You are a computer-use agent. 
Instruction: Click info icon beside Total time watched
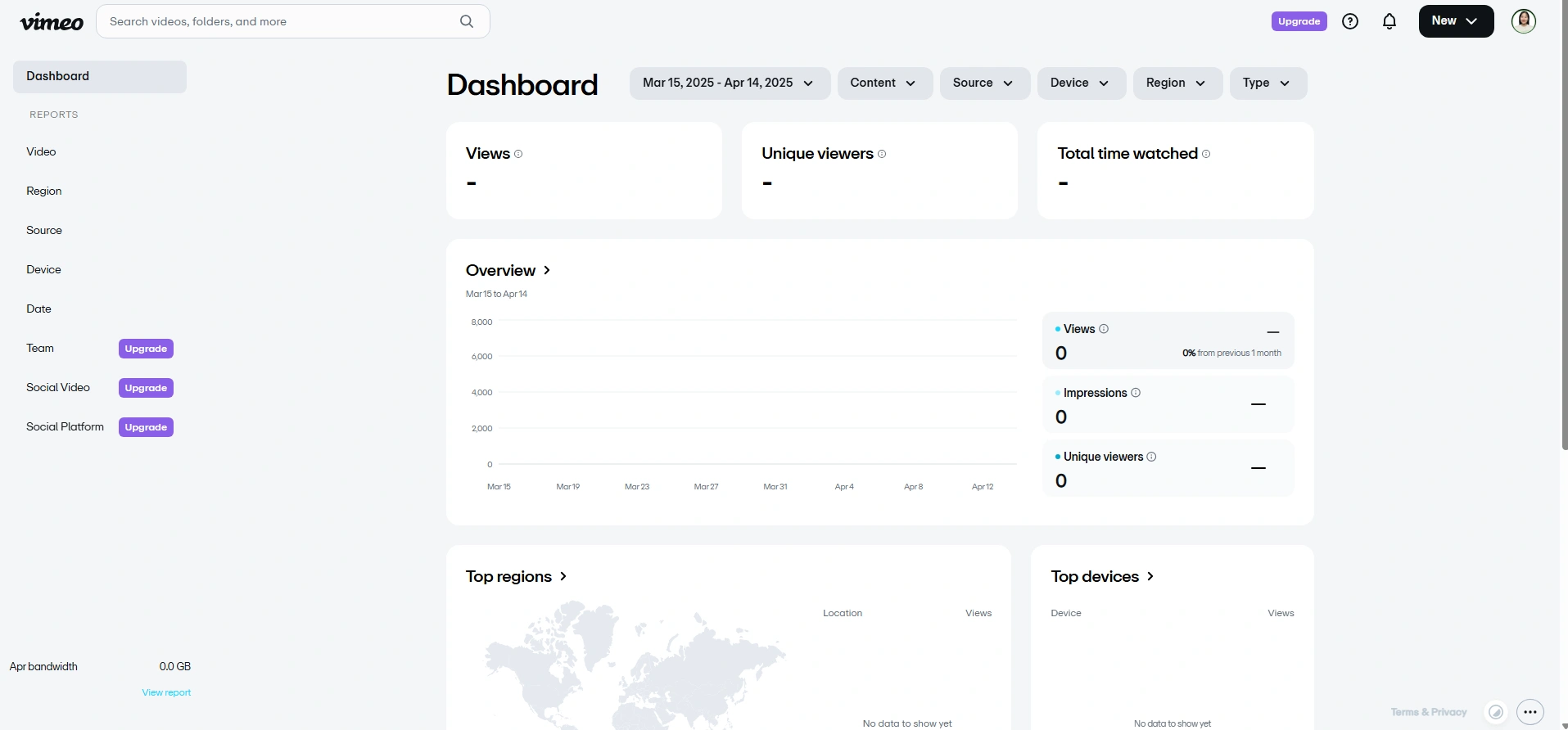(1206, 154)
